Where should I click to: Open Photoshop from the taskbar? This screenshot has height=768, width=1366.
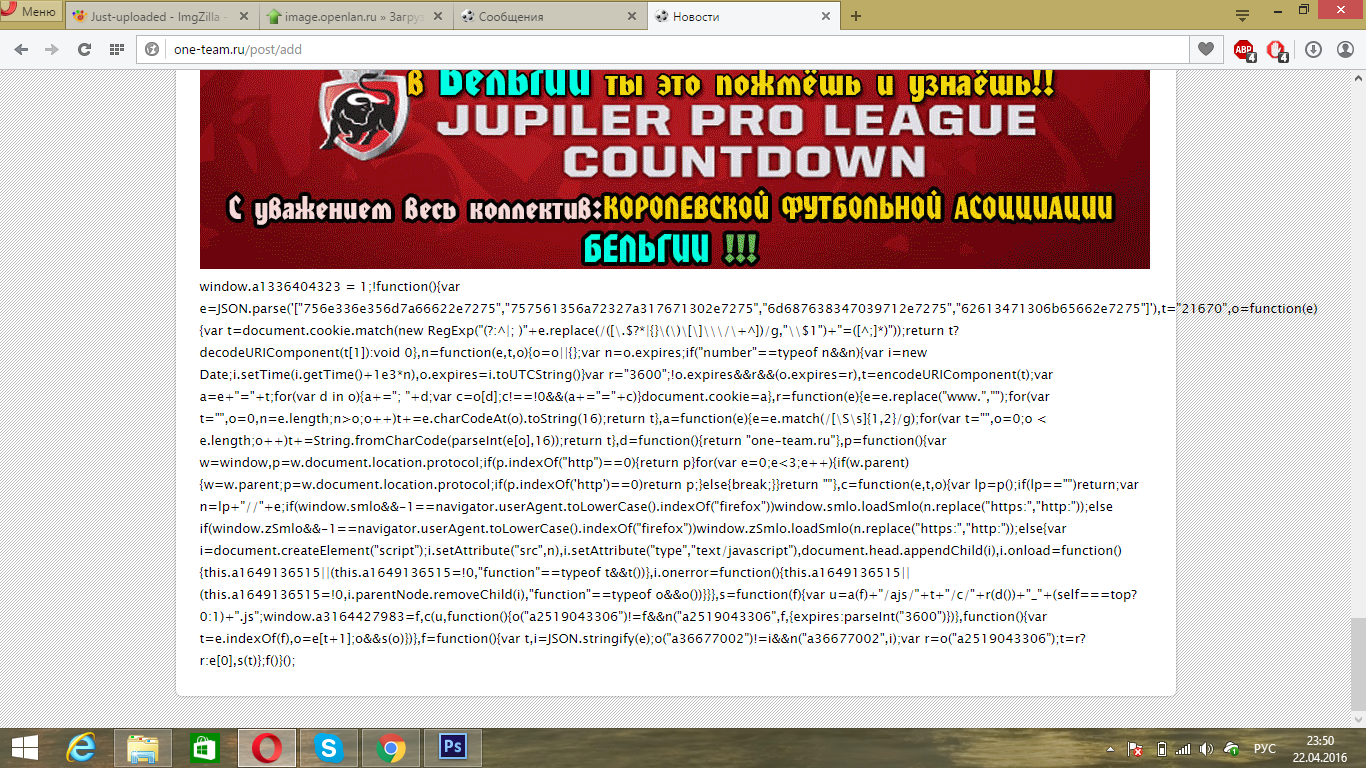[453, 747]
